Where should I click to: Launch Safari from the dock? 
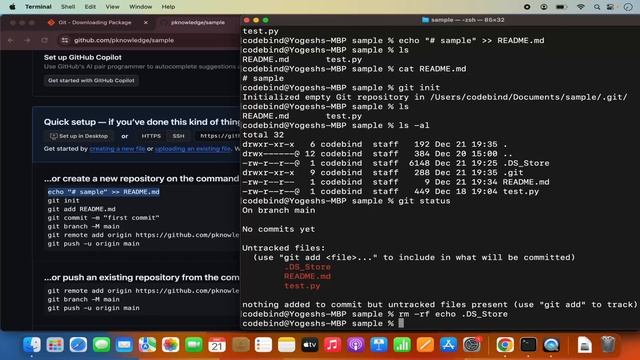78,345
